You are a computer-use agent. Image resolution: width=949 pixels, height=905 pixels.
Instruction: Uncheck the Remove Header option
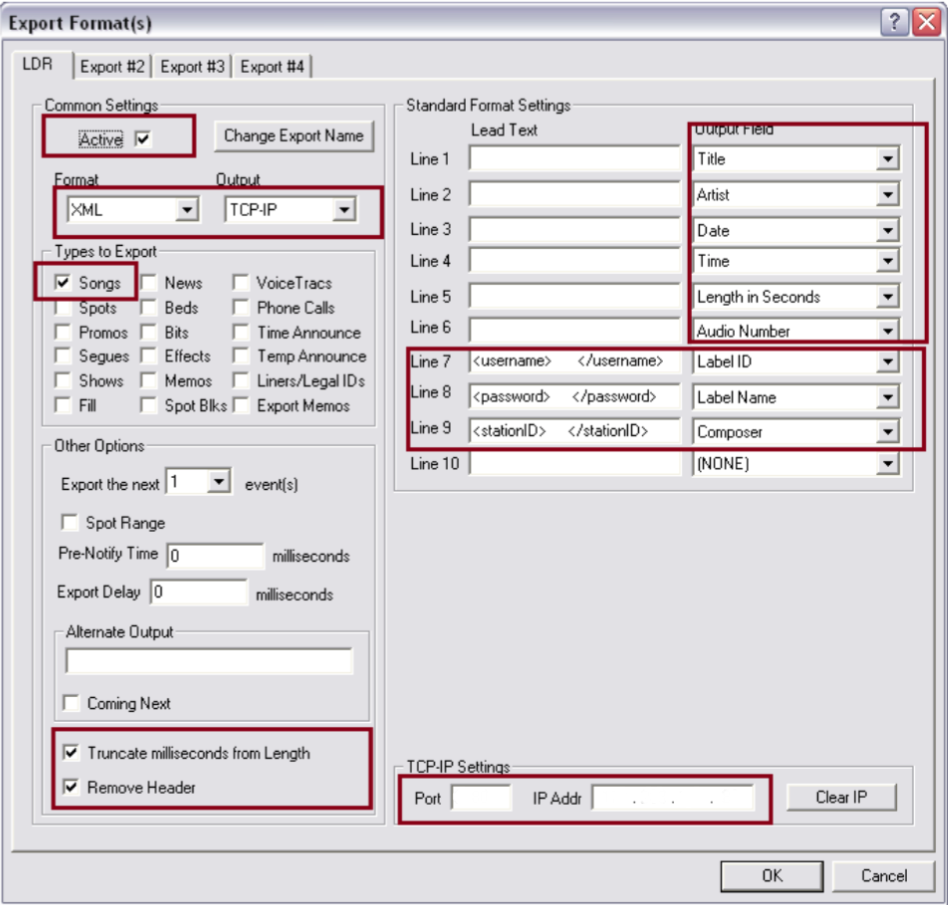(71, 787)
